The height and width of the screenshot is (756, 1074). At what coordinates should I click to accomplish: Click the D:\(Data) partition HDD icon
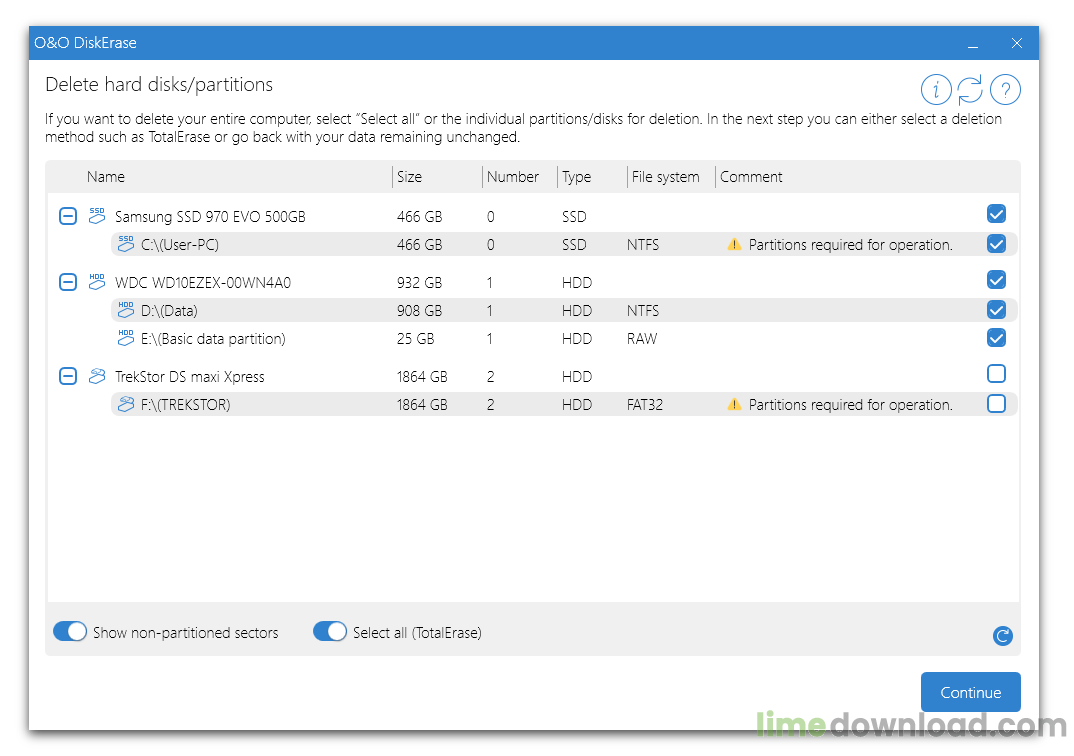point(125,310)
